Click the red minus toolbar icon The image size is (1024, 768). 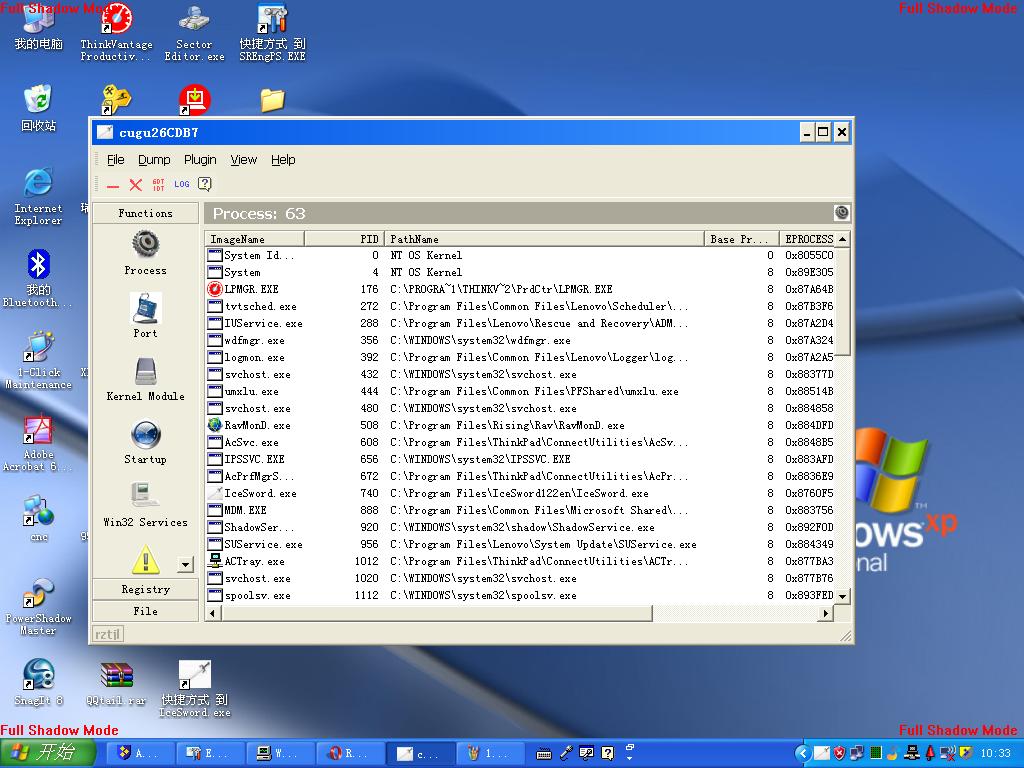[x=113, y=185]
